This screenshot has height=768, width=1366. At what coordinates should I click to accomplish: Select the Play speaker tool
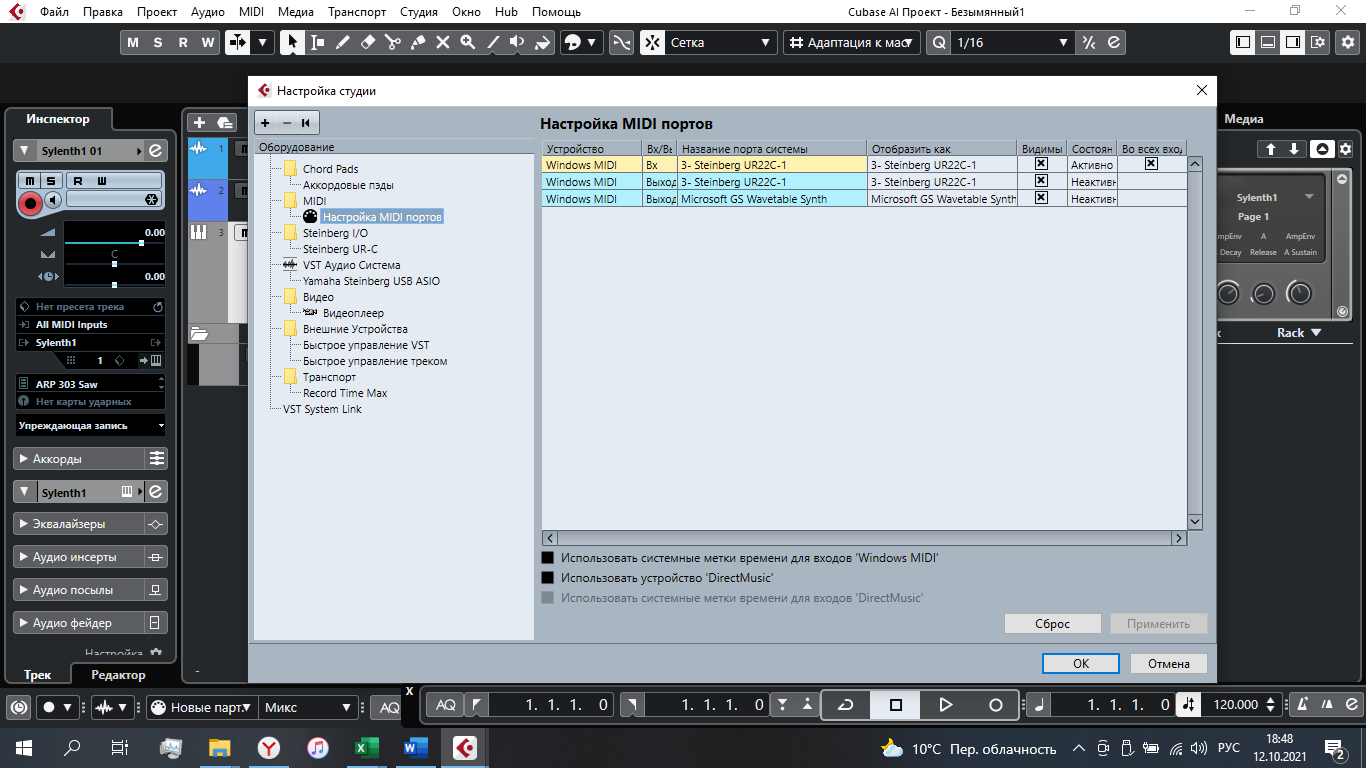point(517,42)
